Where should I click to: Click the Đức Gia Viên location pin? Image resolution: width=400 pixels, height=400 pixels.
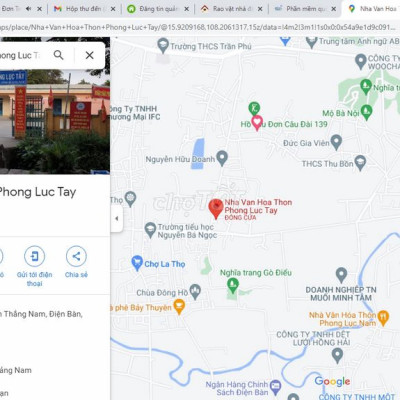click(336, 142)
